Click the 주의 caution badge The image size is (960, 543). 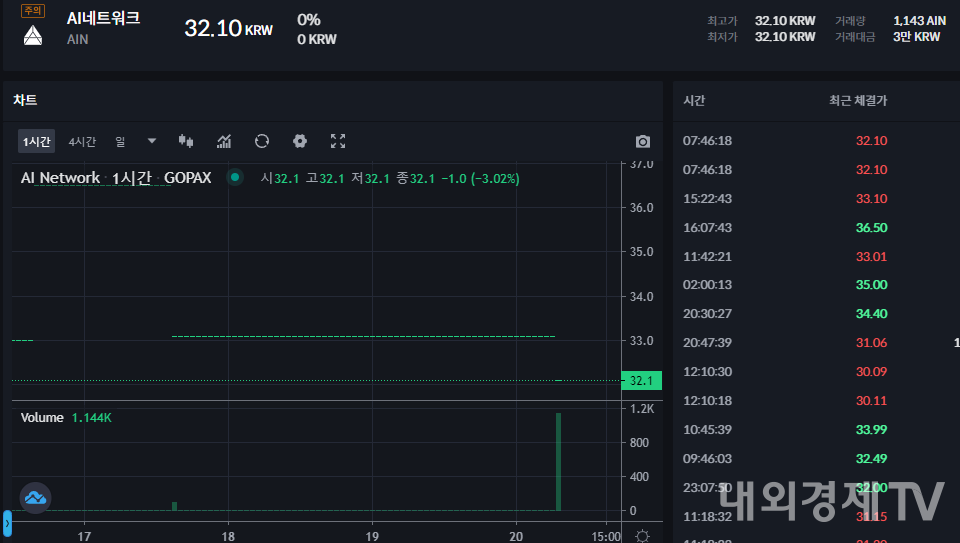tap(33, 11)
